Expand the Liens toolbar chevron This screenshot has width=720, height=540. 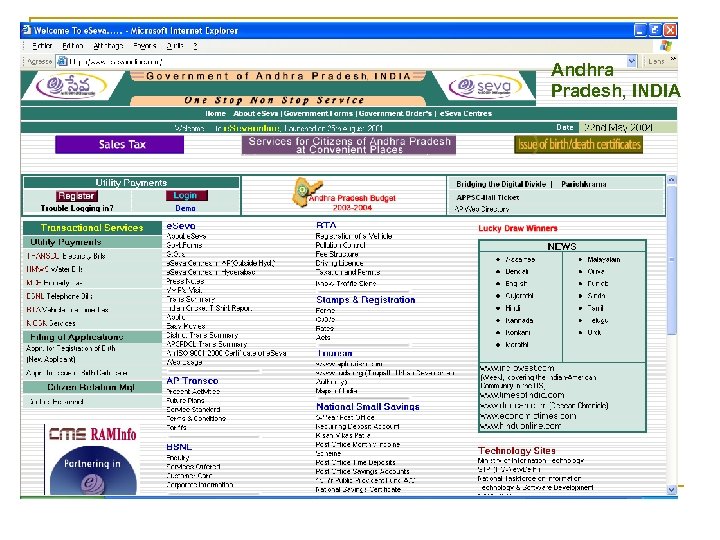pyautogui.click(x=673, y=59)
